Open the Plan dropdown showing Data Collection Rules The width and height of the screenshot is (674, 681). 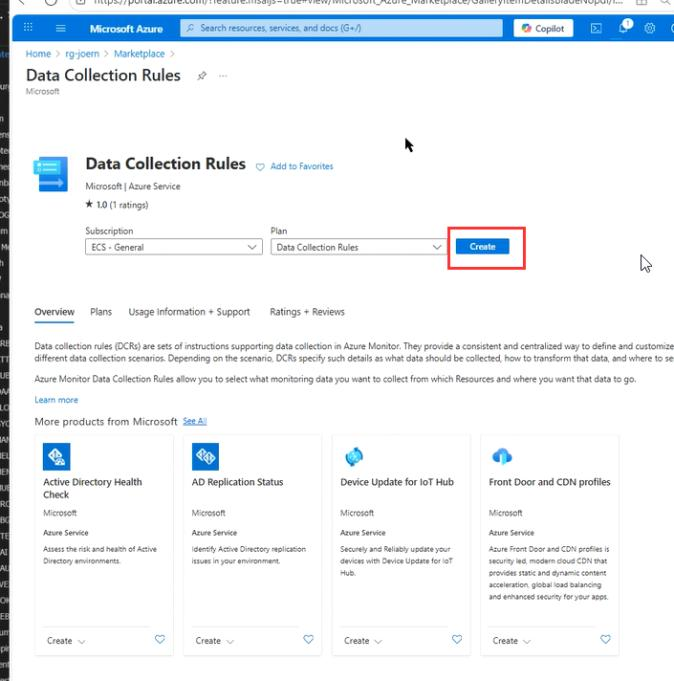[x=359, y=247]
